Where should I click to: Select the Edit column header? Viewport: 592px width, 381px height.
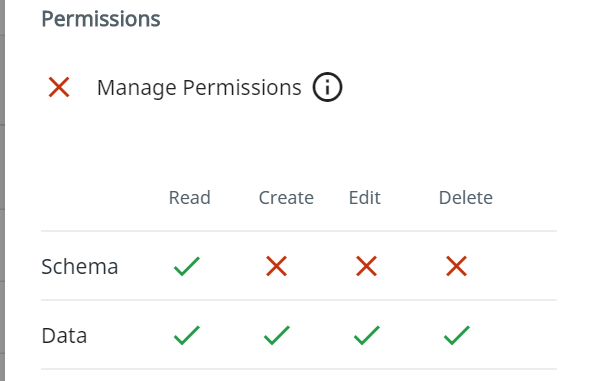tap(365, 198)
